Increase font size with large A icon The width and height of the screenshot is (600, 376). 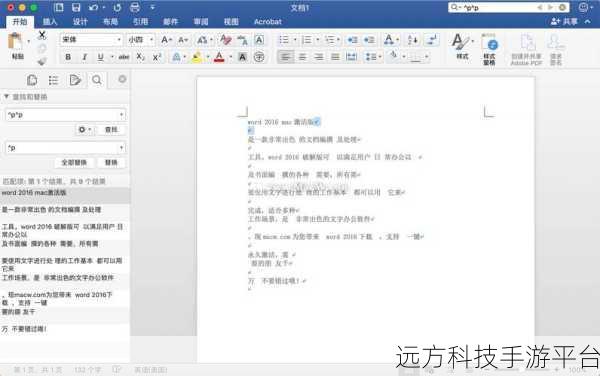coord(166,39)
